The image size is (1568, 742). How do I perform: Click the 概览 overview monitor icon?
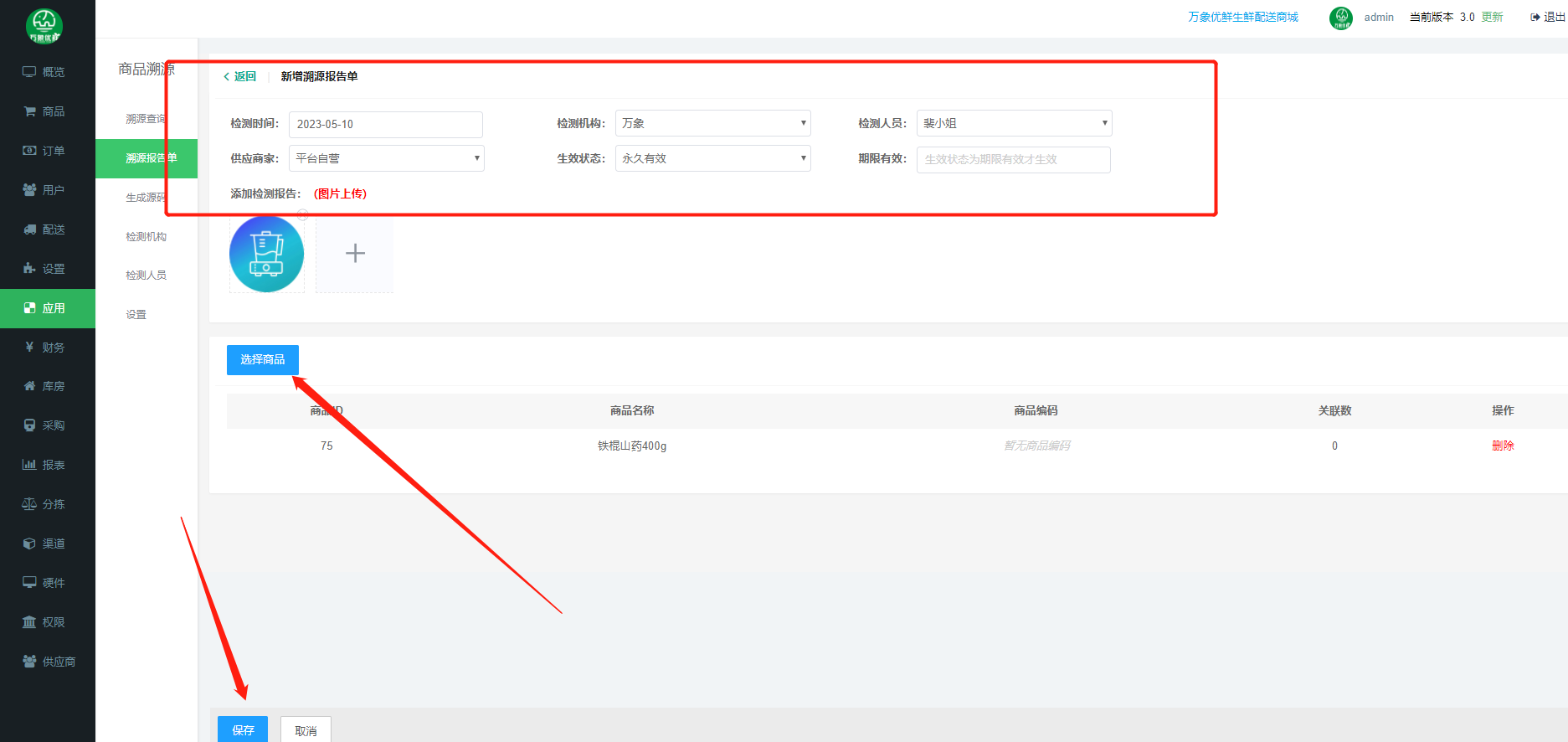pos(29,72)
